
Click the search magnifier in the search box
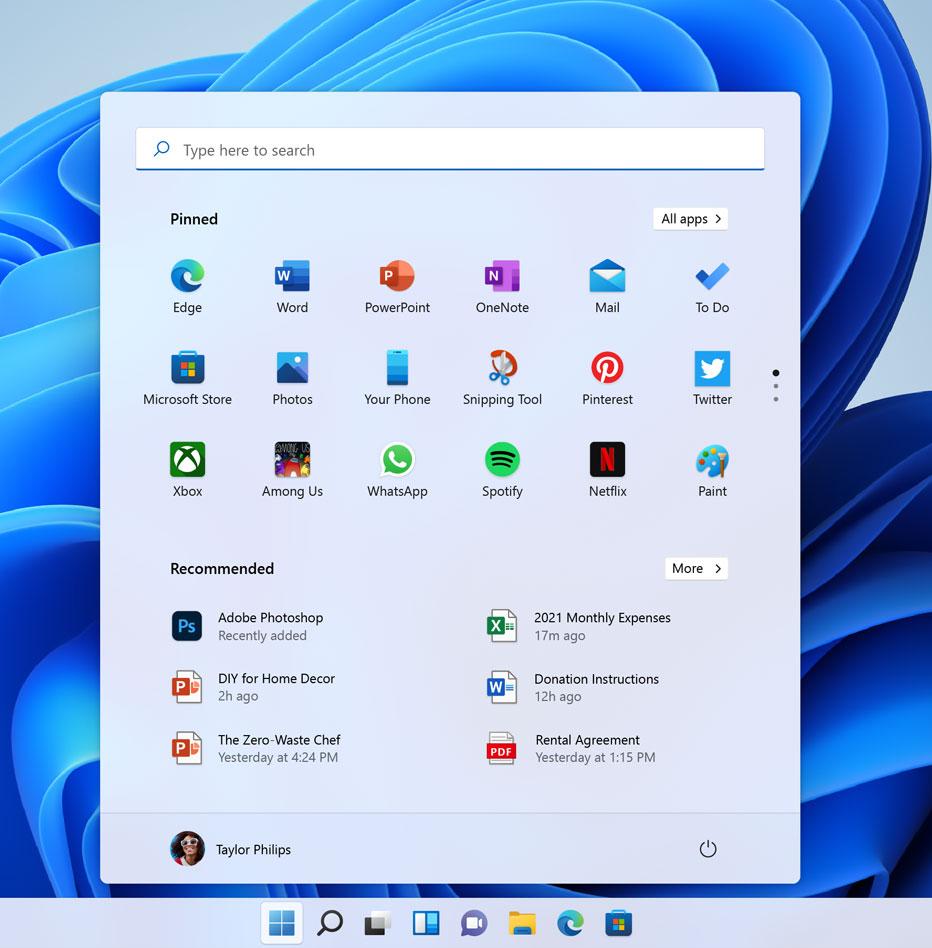click(161, 149)
